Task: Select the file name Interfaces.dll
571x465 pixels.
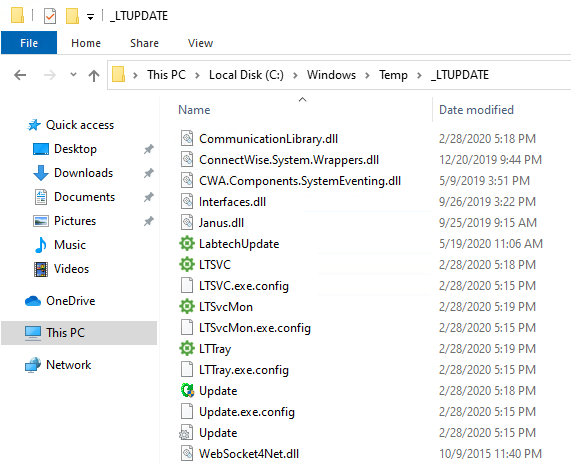Action: click(232, 202)
